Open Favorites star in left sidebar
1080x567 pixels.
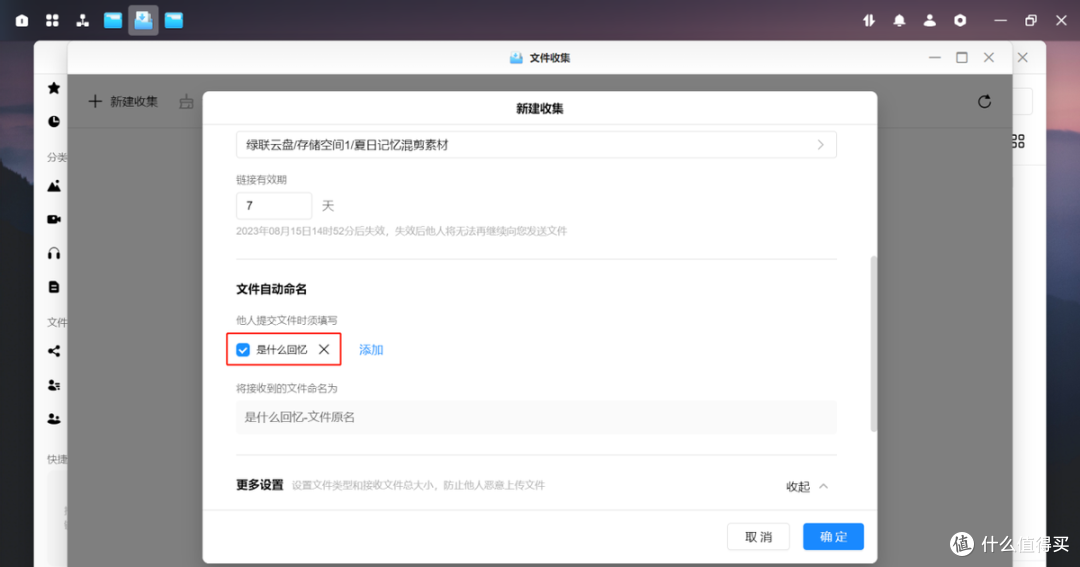(x=54, y=88)
